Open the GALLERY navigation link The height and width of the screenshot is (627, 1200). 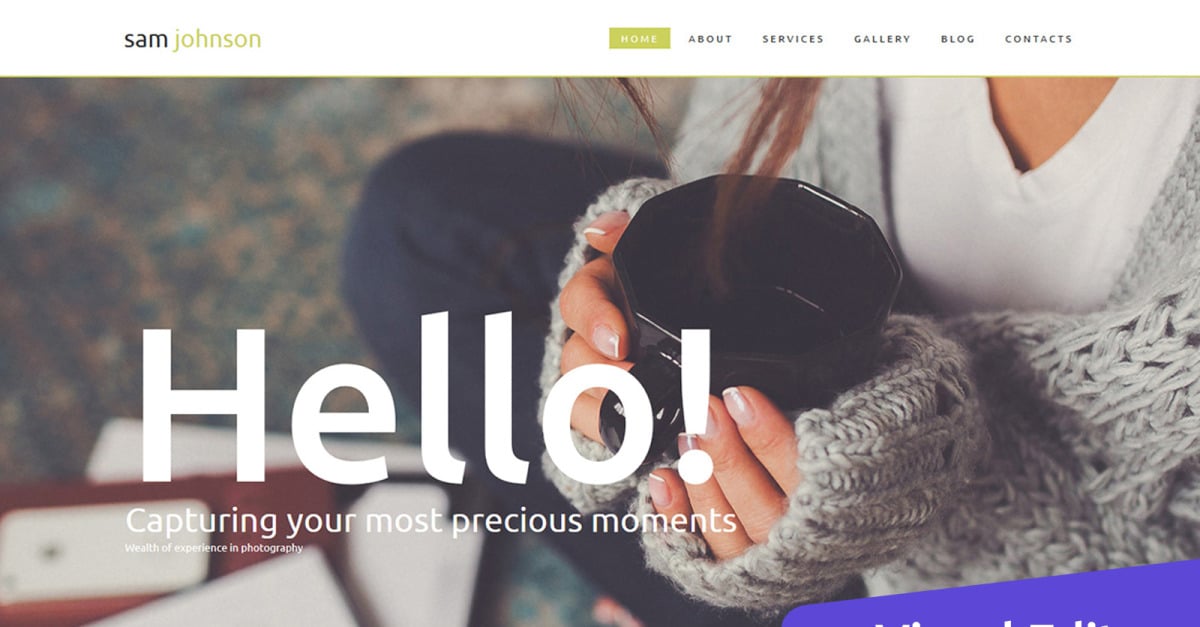coord(882,39)
